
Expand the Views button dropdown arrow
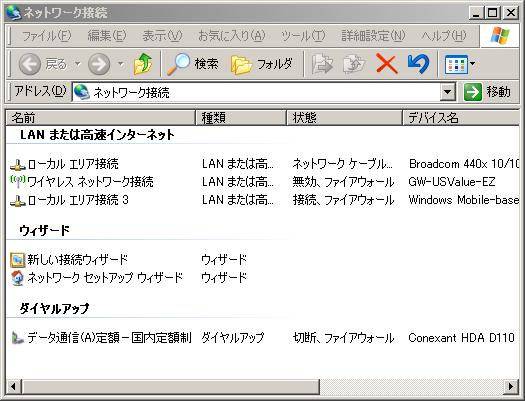tap(473, 64)
